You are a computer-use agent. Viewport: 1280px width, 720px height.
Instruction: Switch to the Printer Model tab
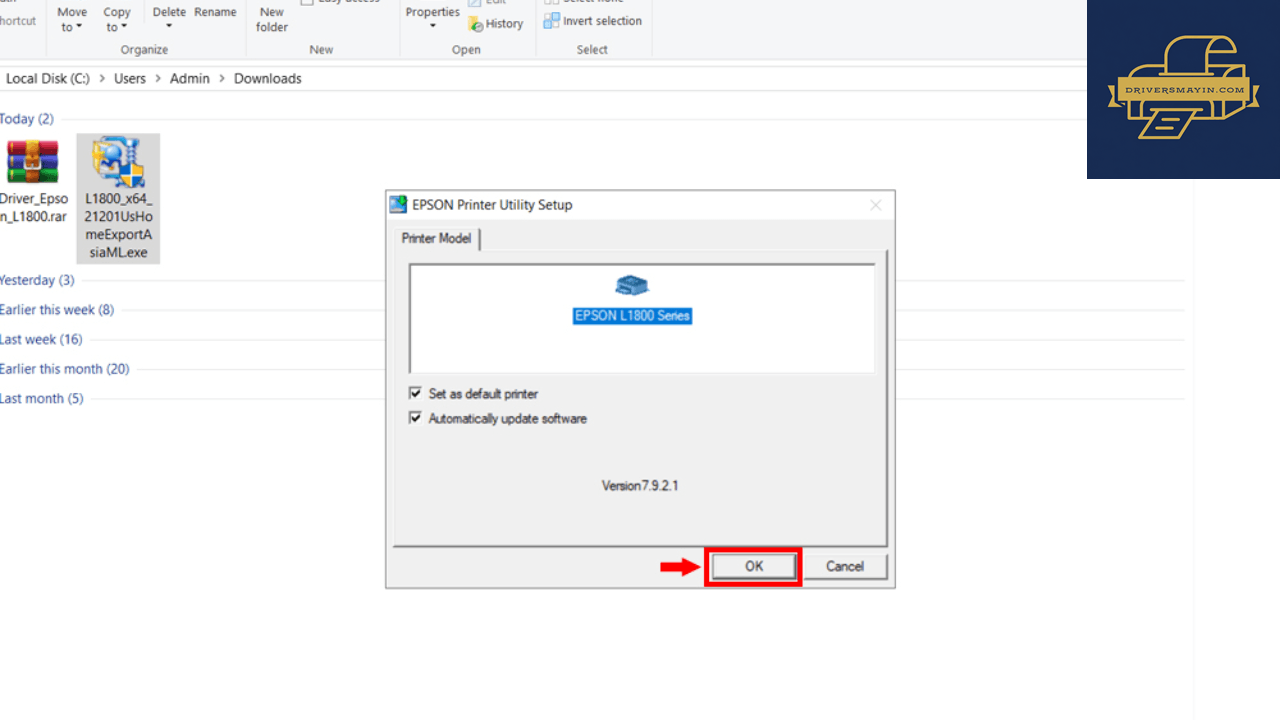pyautogui.click(x=437, y=239)
